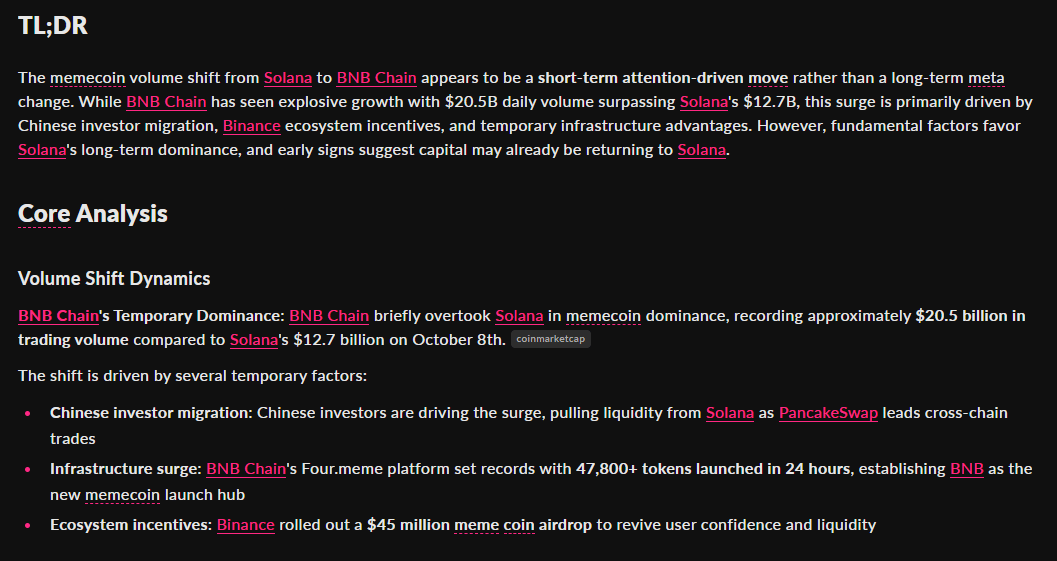The image size is (1057, 561).
Task: Click the coinmarketcap source badge
Action: pos(551,339)
